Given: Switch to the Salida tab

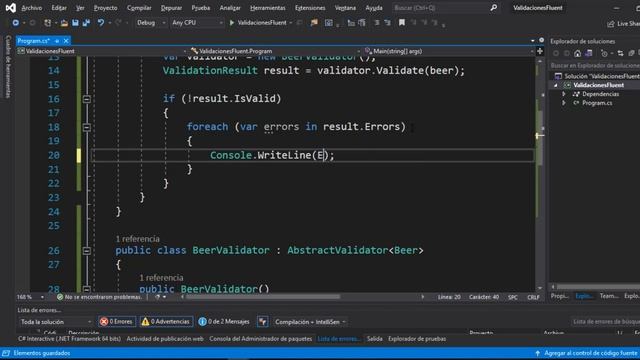Looking at the screenshot, I should [x=374, y=339].
